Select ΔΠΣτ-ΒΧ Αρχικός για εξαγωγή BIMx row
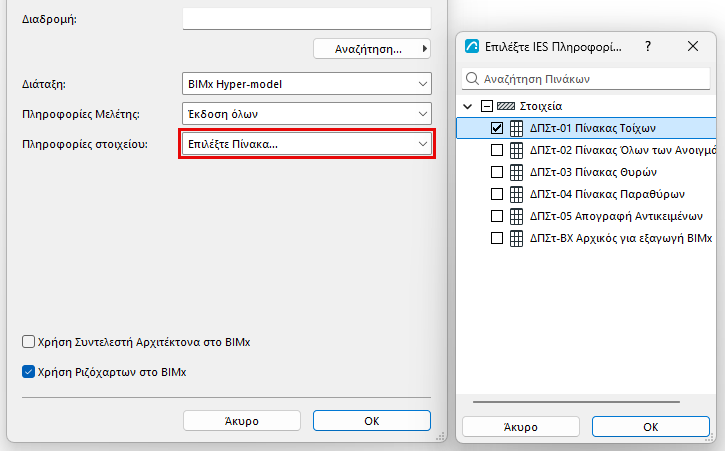 click(586, 238)
